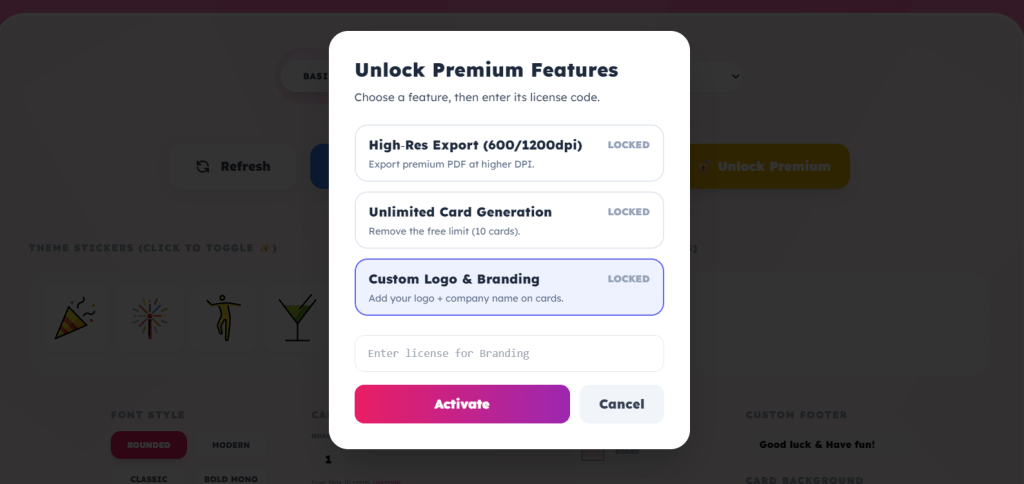
Task: Toggle the cocktail glass theme sticker
Action: coord(297,316)
